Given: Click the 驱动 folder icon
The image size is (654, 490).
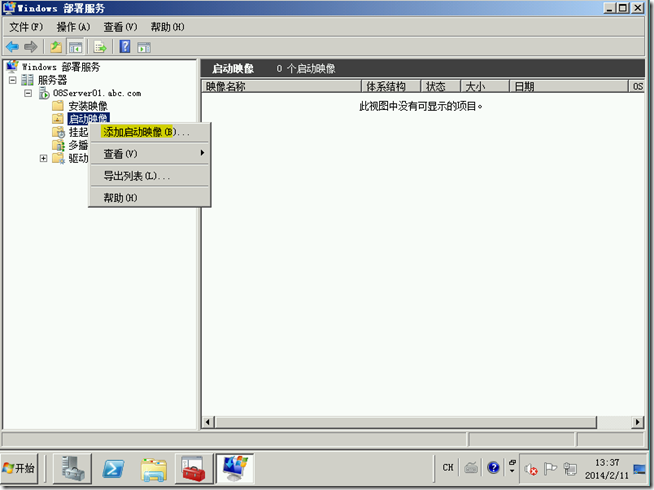Looking at the screenshot, I should click(x=58, y=158).
